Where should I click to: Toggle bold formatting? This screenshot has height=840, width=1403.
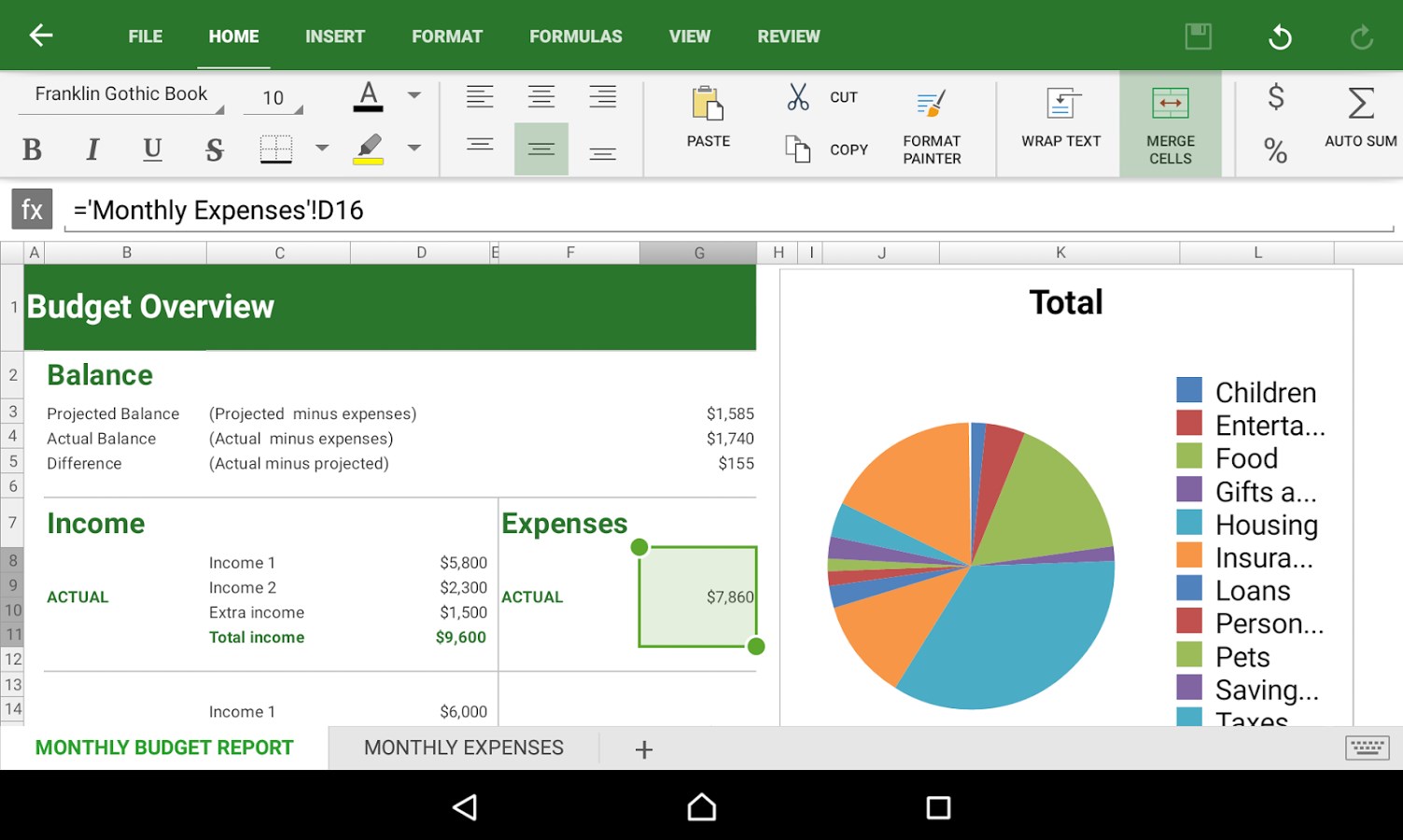point(32,148)
